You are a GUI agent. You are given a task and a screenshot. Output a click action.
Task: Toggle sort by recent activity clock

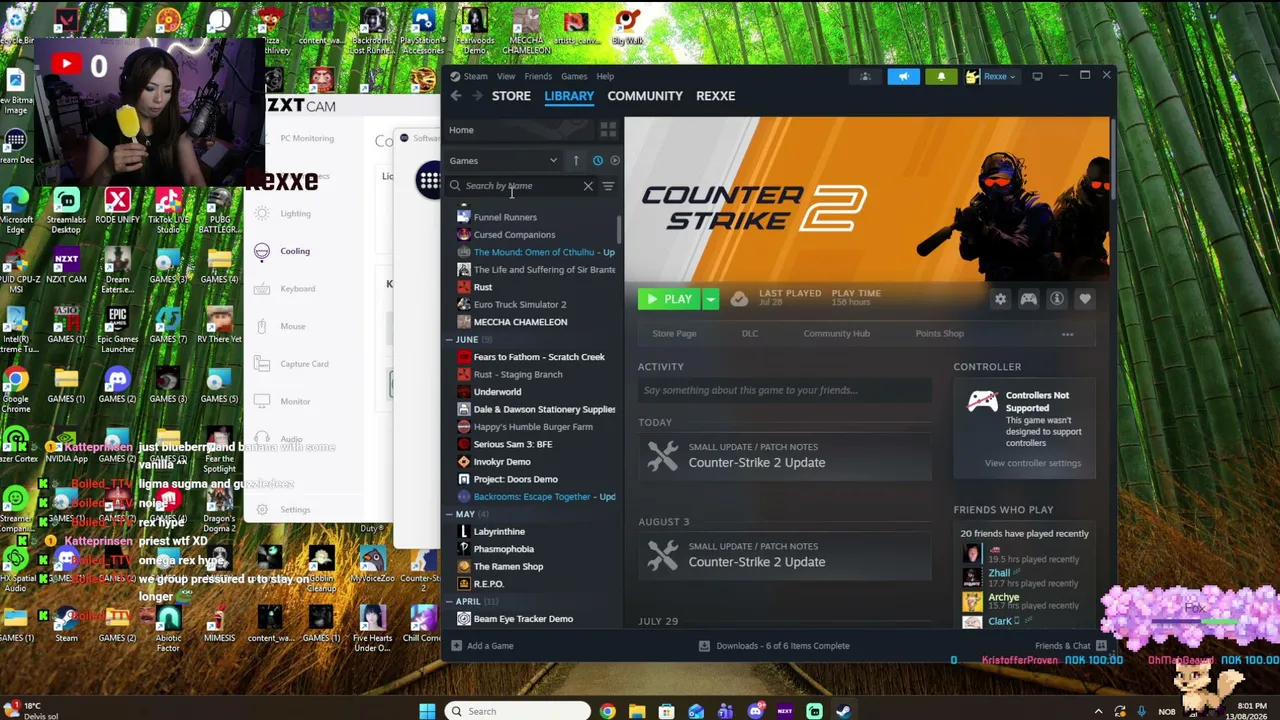pos(598,160)
